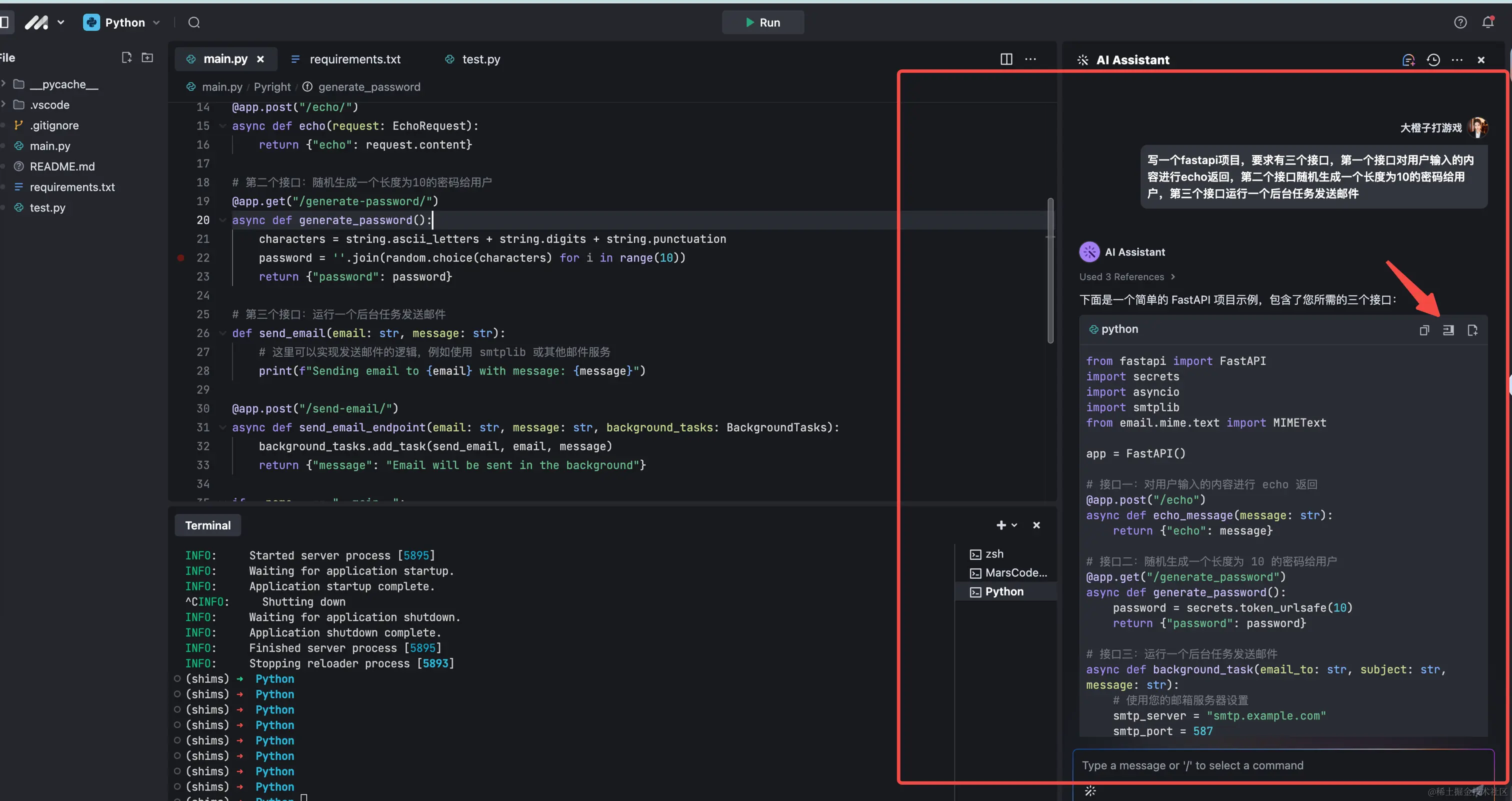Image resolution: width=1512 pixels, height=801 pixels.
Task: Click the AI Assistant sparkle icon header
Action: click(1083, 60)
